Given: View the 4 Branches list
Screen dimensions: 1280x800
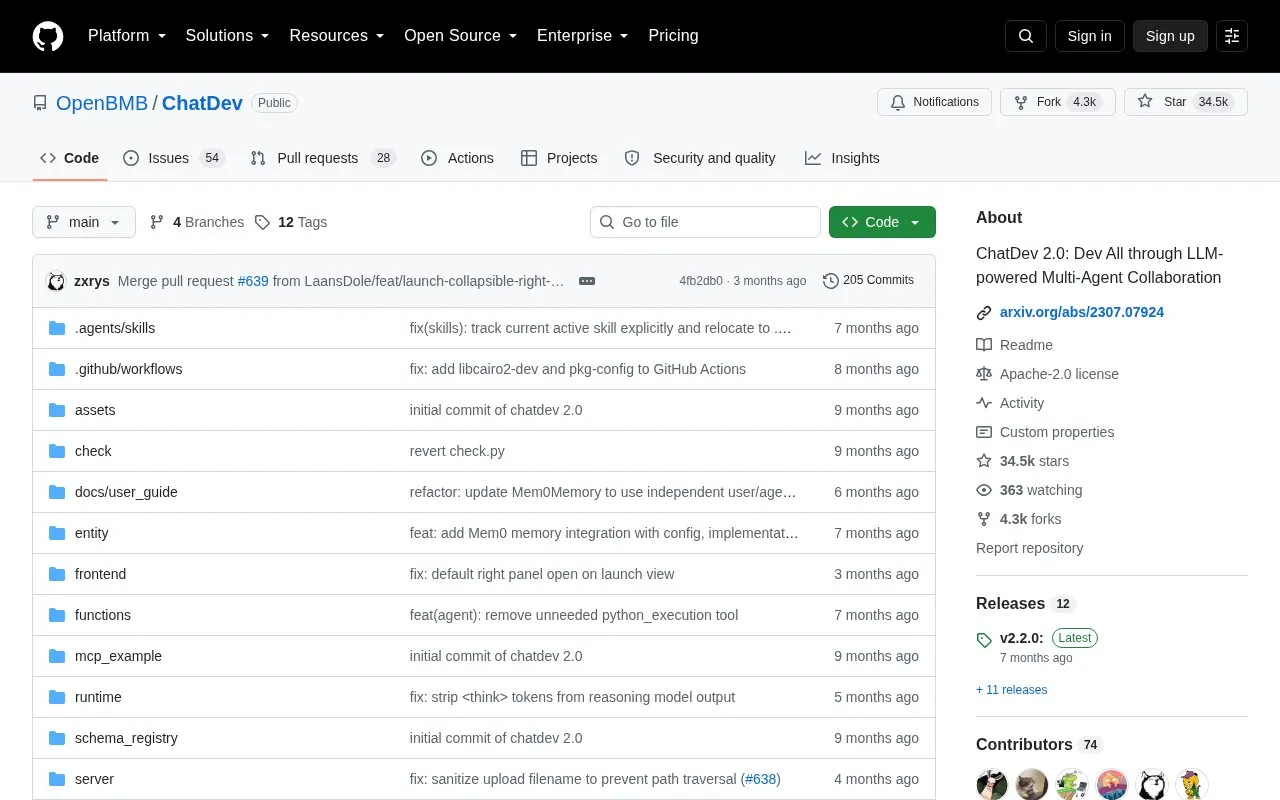Looking at the screenshot, I should (x=197, y=222).
